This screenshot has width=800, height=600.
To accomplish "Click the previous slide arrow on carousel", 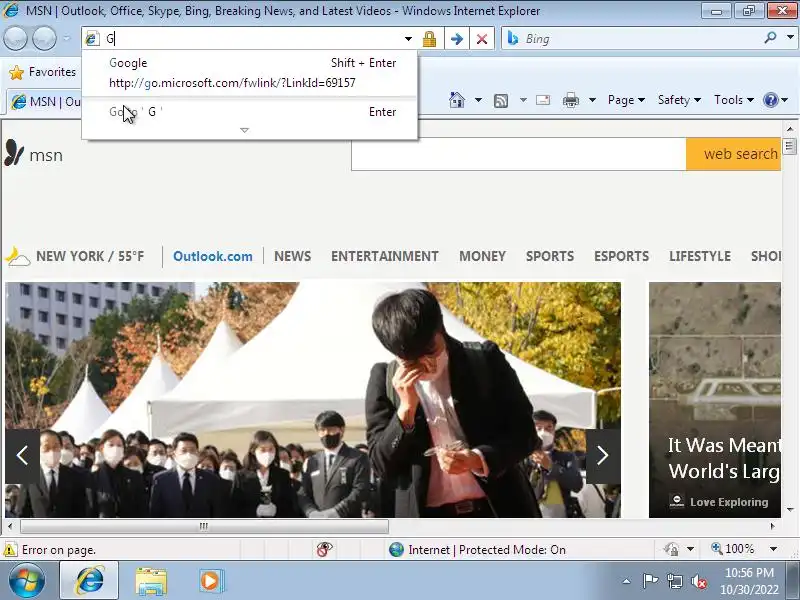I will coord(22,456).
